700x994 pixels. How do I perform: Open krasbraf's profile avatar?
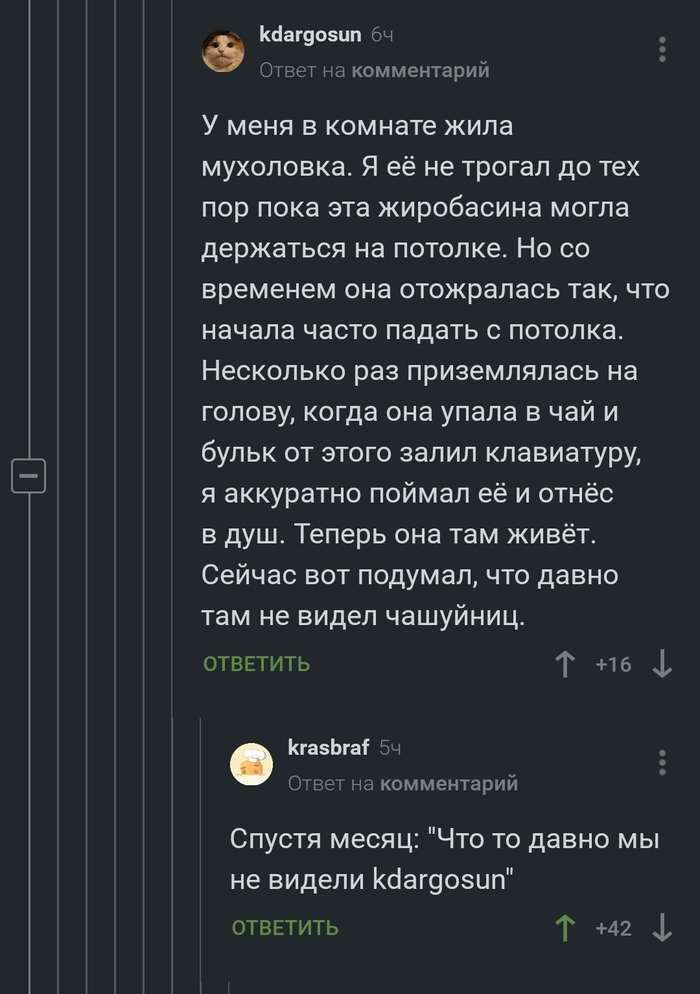click(x=252, y=764)
